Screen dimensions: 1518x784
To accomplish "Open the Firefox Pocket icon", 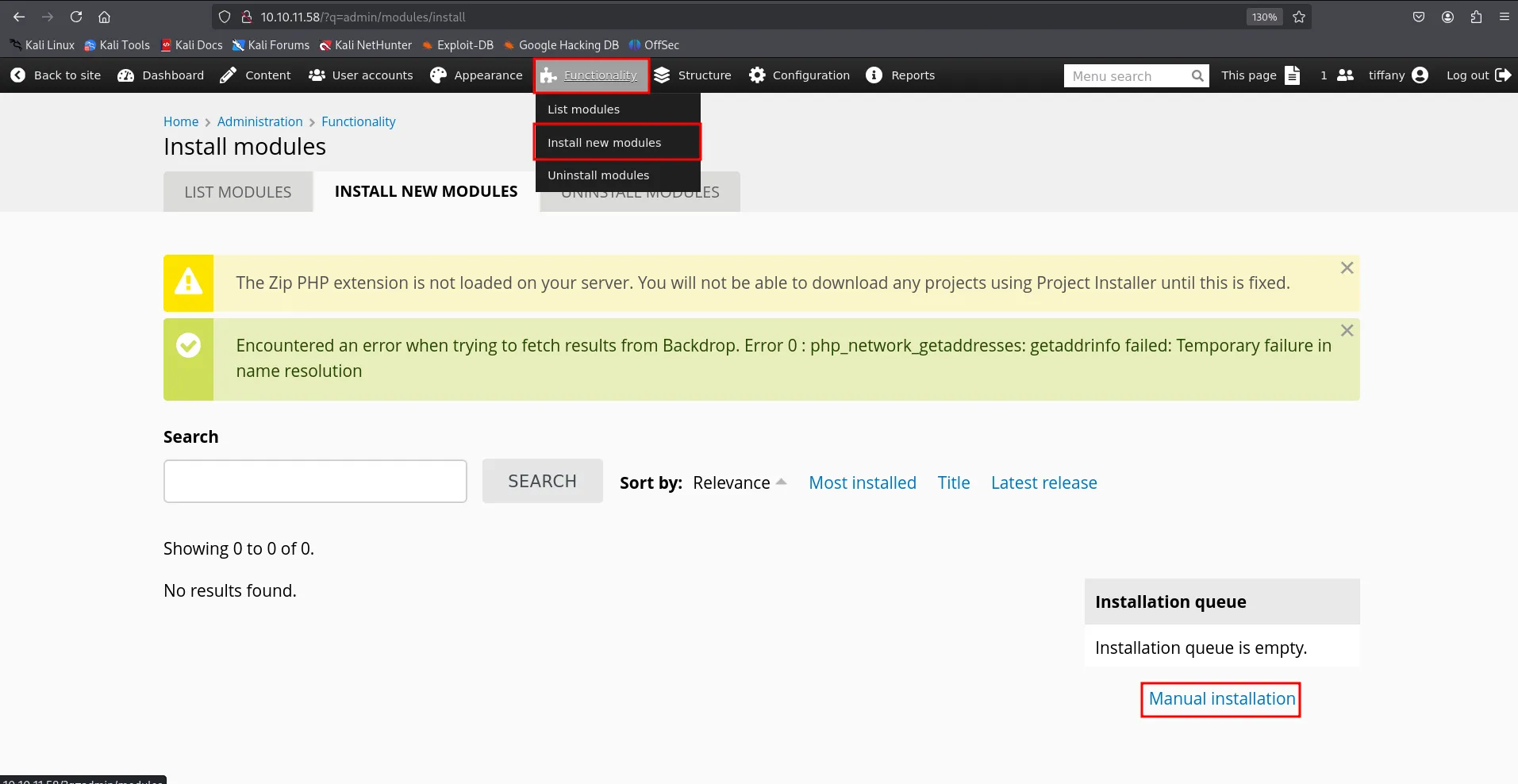I will point(1419,17).
